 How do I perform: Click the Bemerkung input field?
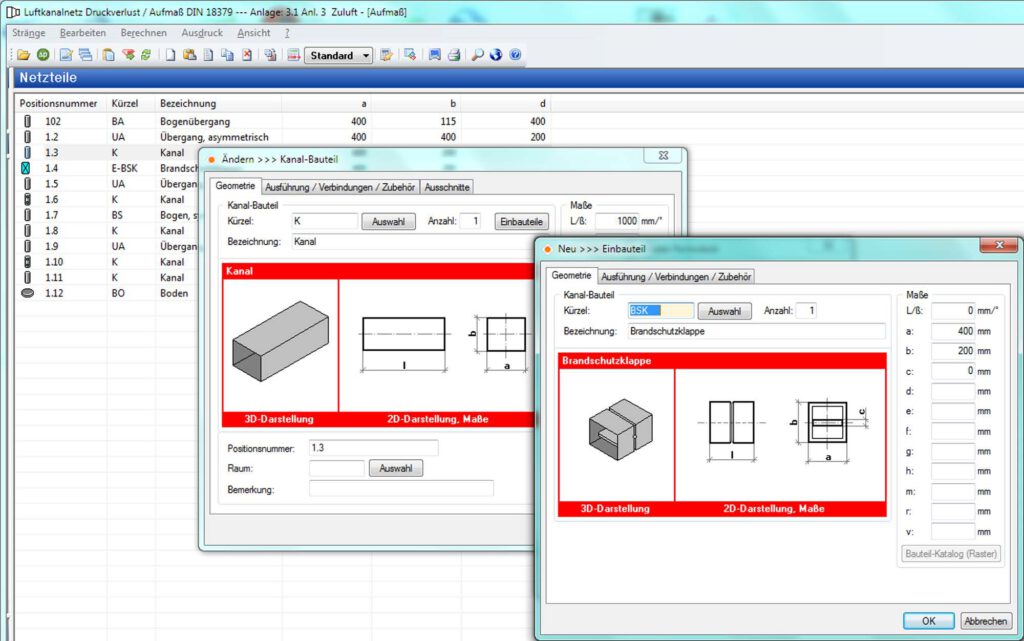401,489
